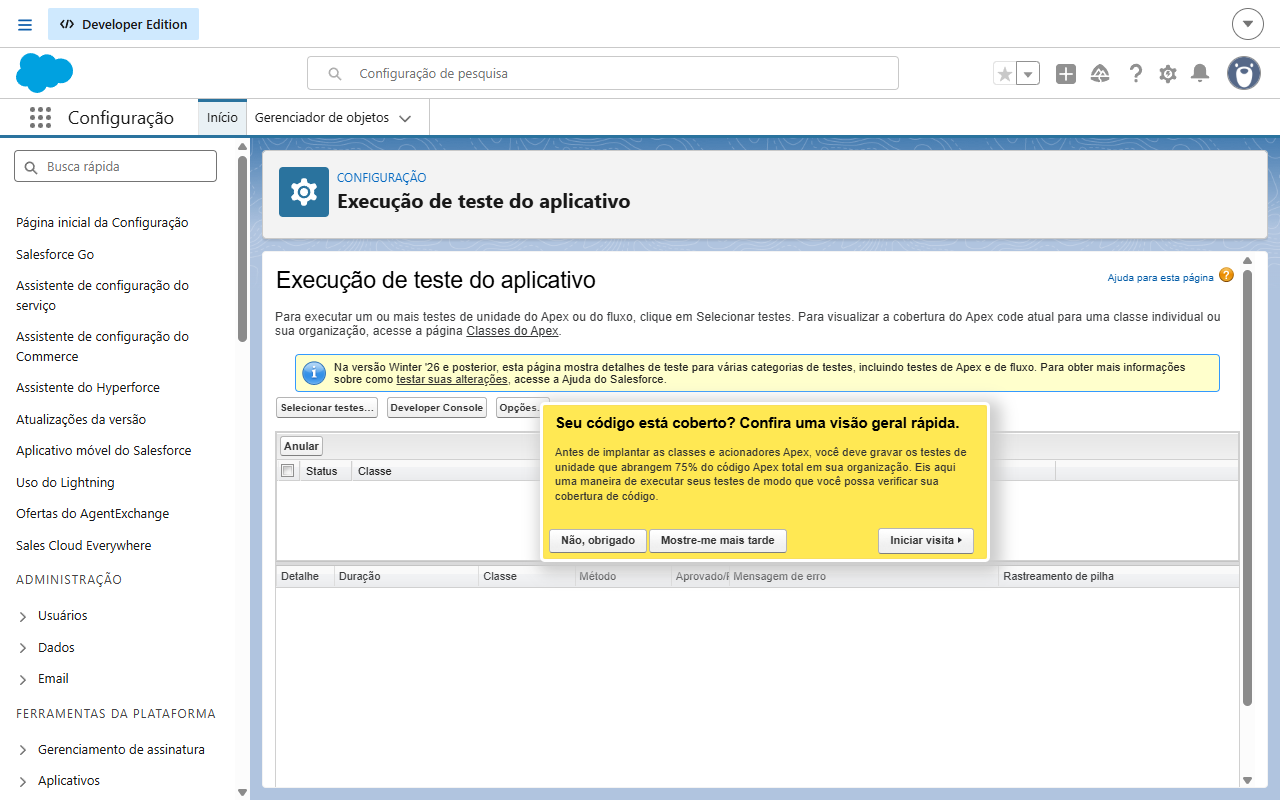Switch to the Início tab
1280x800 pixels.
click(x=222, y=117)
